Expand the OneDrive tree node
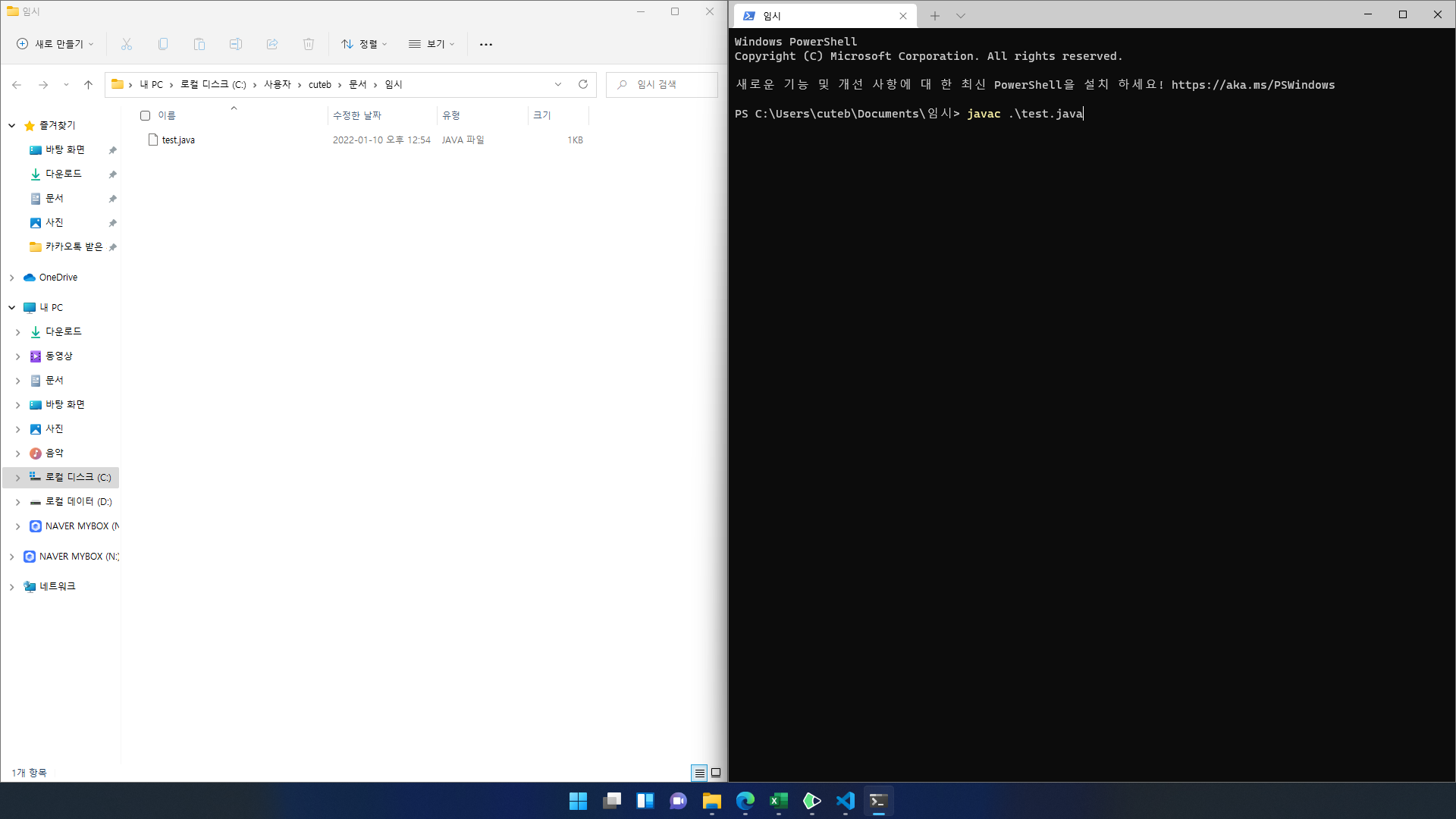 12,278
